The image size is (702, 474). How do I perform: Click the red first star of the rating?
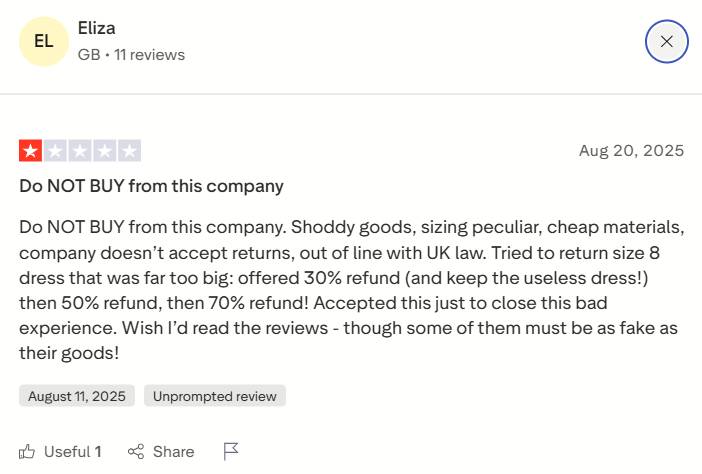click(30, 152)
